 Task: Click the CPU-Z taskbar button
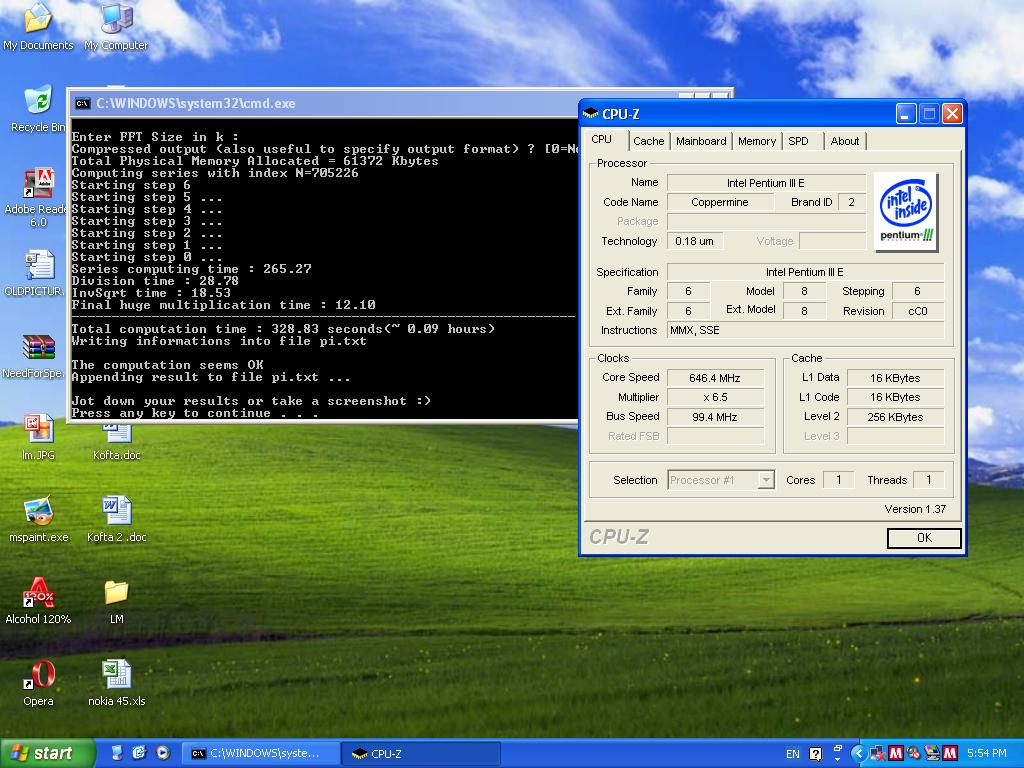pyautogui.click(x=422, y=754)
